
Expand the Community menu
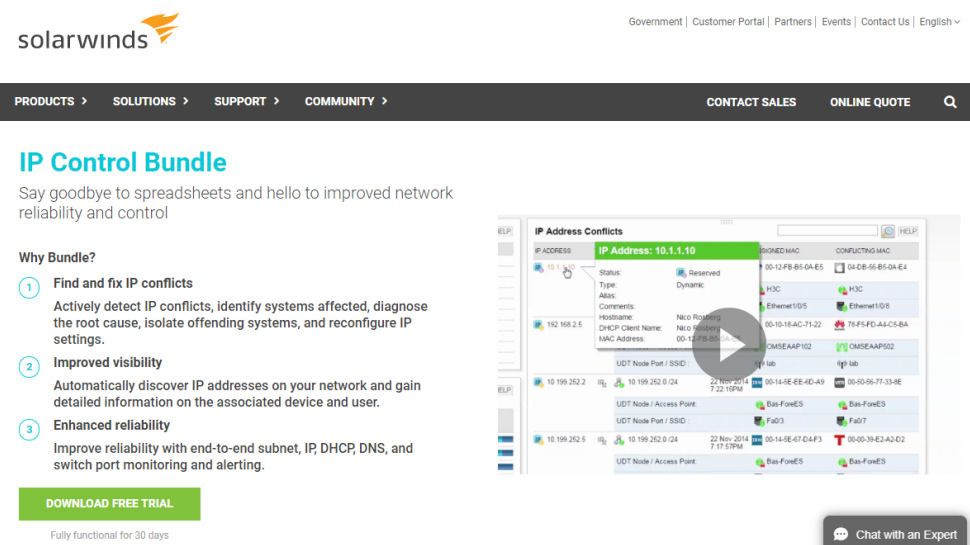[x=346, y=101]
